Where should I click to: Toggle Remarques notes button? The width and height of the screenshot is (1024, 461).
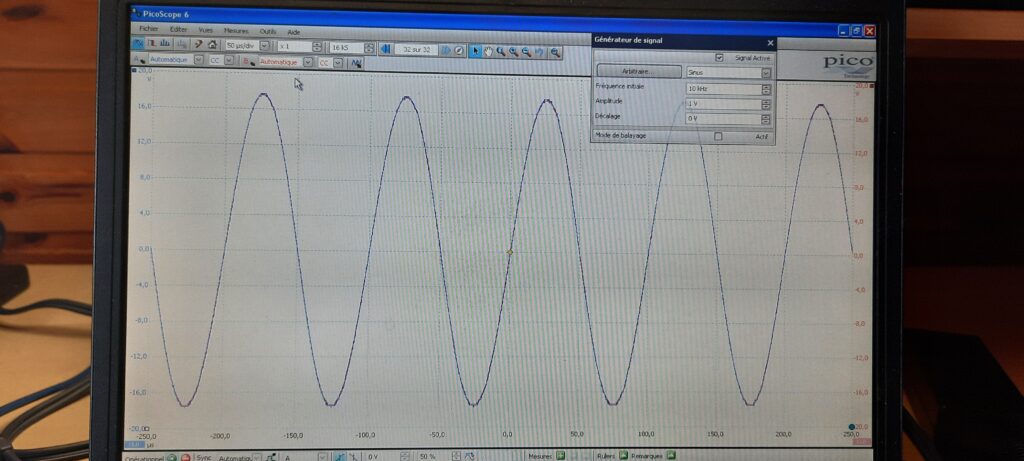(670, 456)
